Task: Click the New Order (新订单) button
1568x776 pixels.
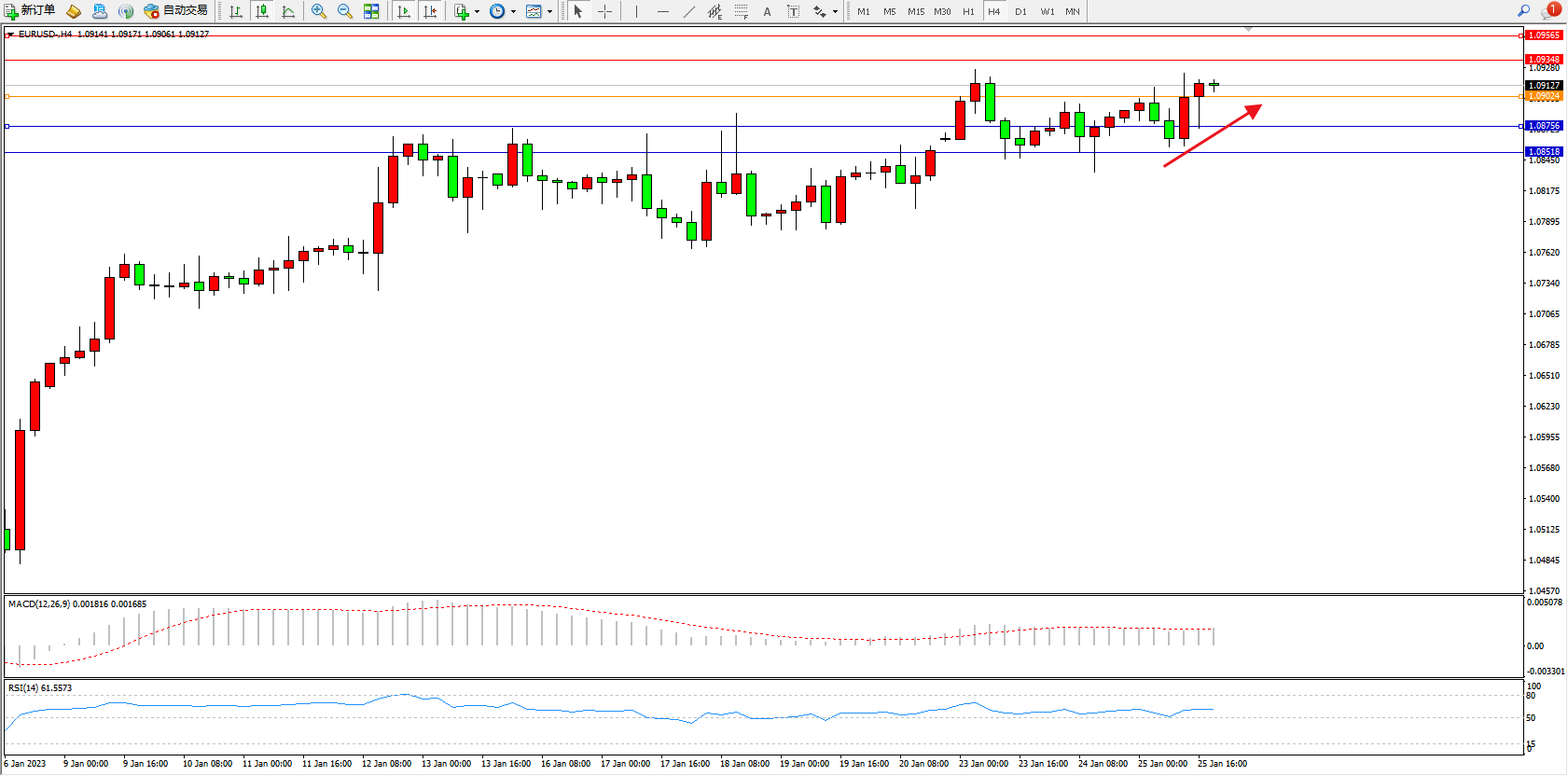Action: coord(30,11)
